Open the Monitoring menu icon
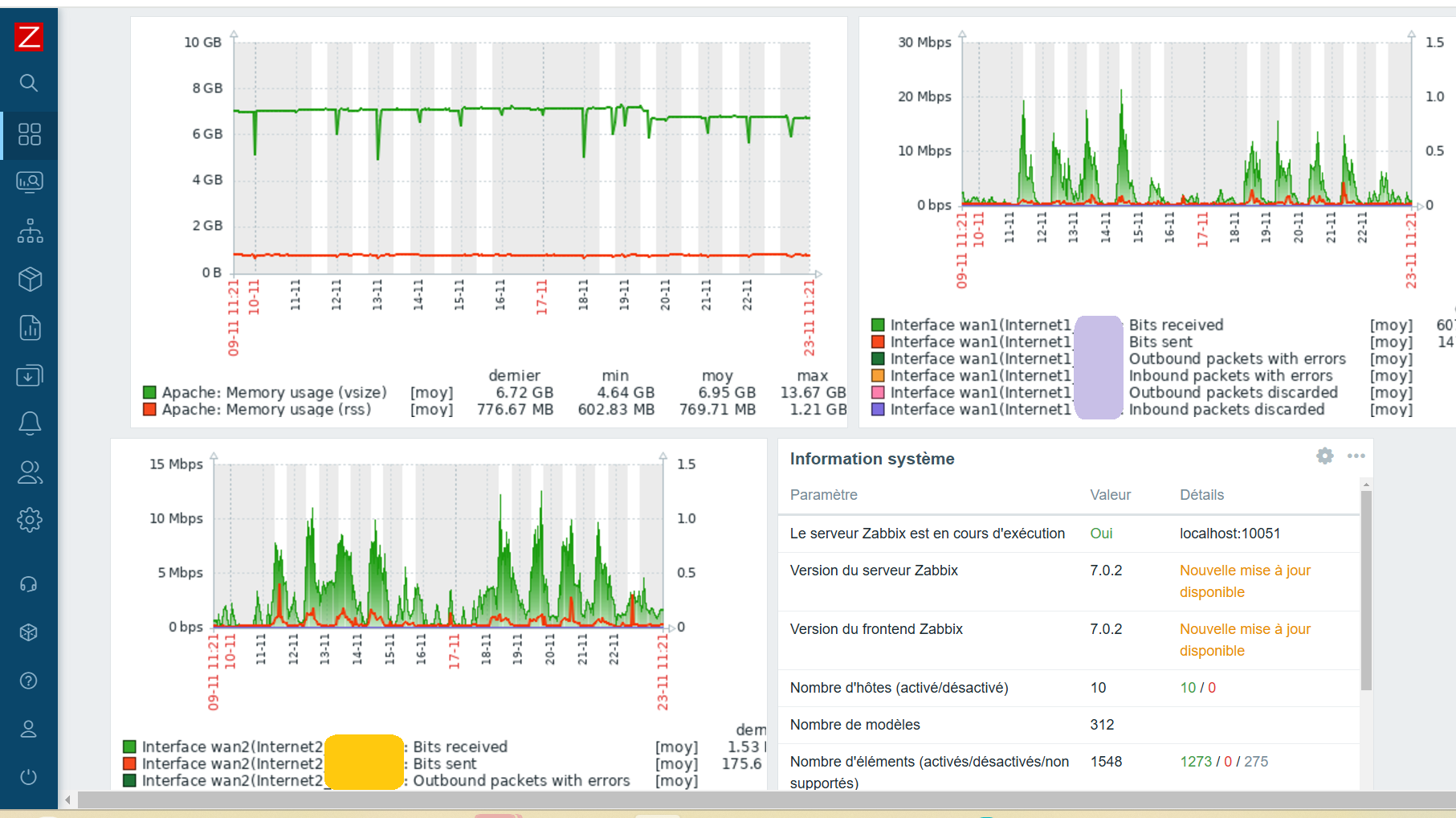Image resolution: width=1456 pixels, height=818 pixels. 29,182
